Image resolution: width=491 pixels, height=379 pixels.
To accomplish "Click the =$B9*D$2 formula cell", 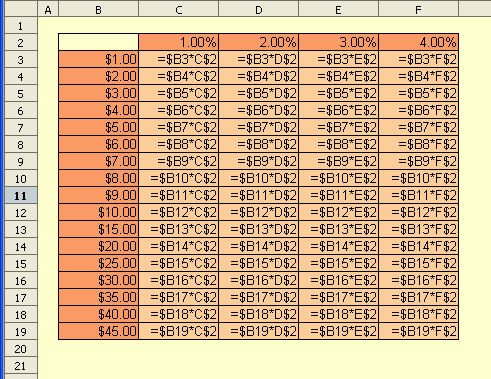I will (x=259, y=161).
